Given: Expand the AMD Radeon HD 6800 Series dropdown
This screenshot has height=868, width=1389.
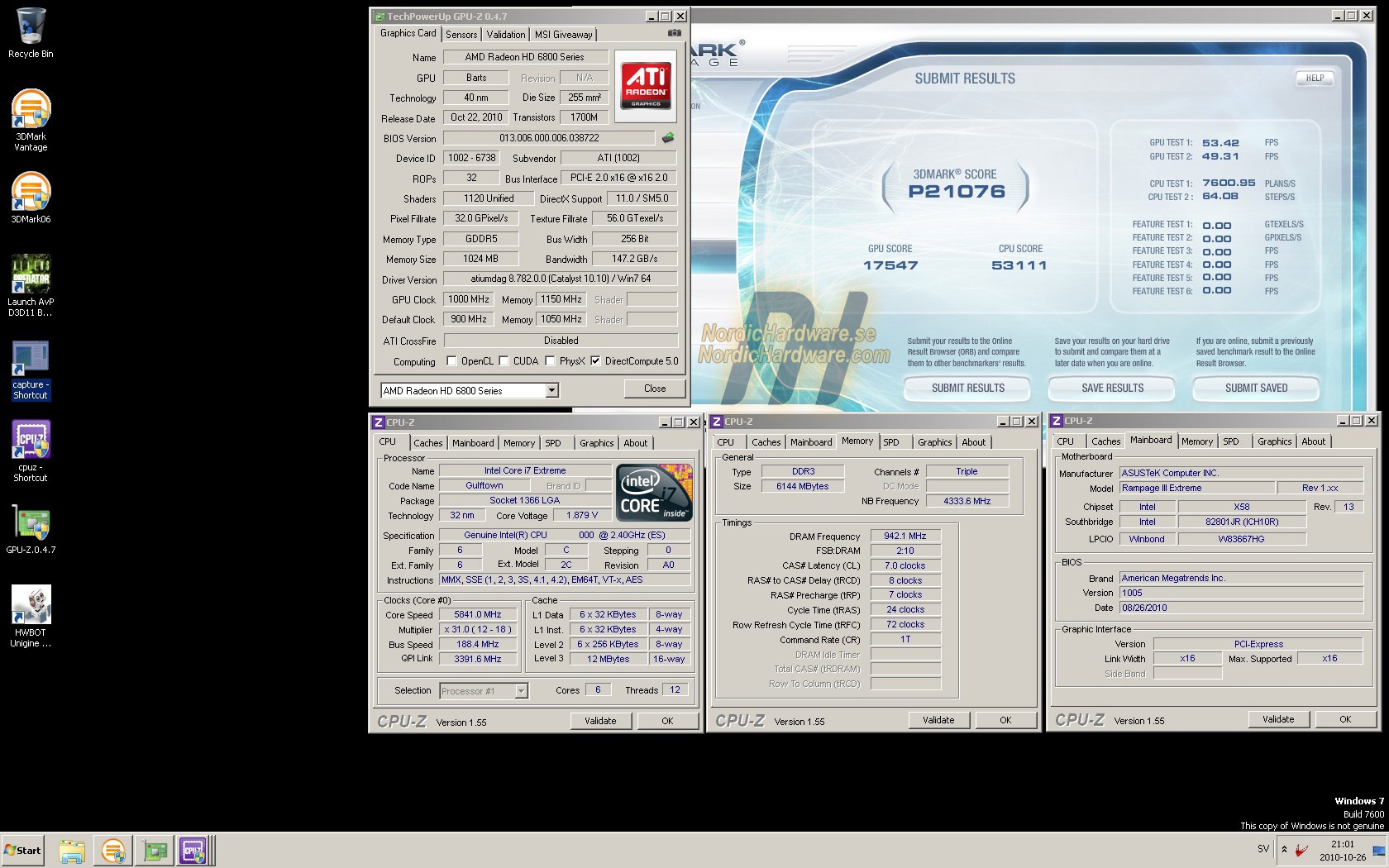Looking at the screenshot, I should [x=551, y=390].
